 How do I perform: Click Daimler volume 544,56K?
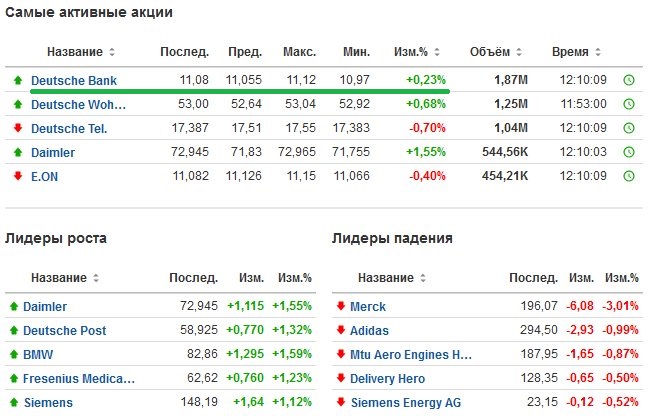coord(505,152)
